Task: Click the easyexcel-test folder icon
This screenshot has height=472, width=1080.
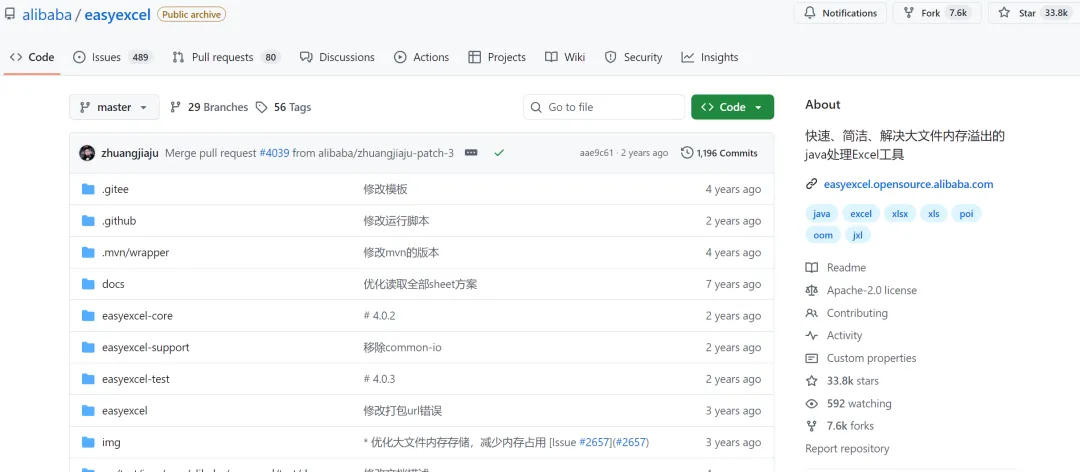Action: [x=87, y=379]
